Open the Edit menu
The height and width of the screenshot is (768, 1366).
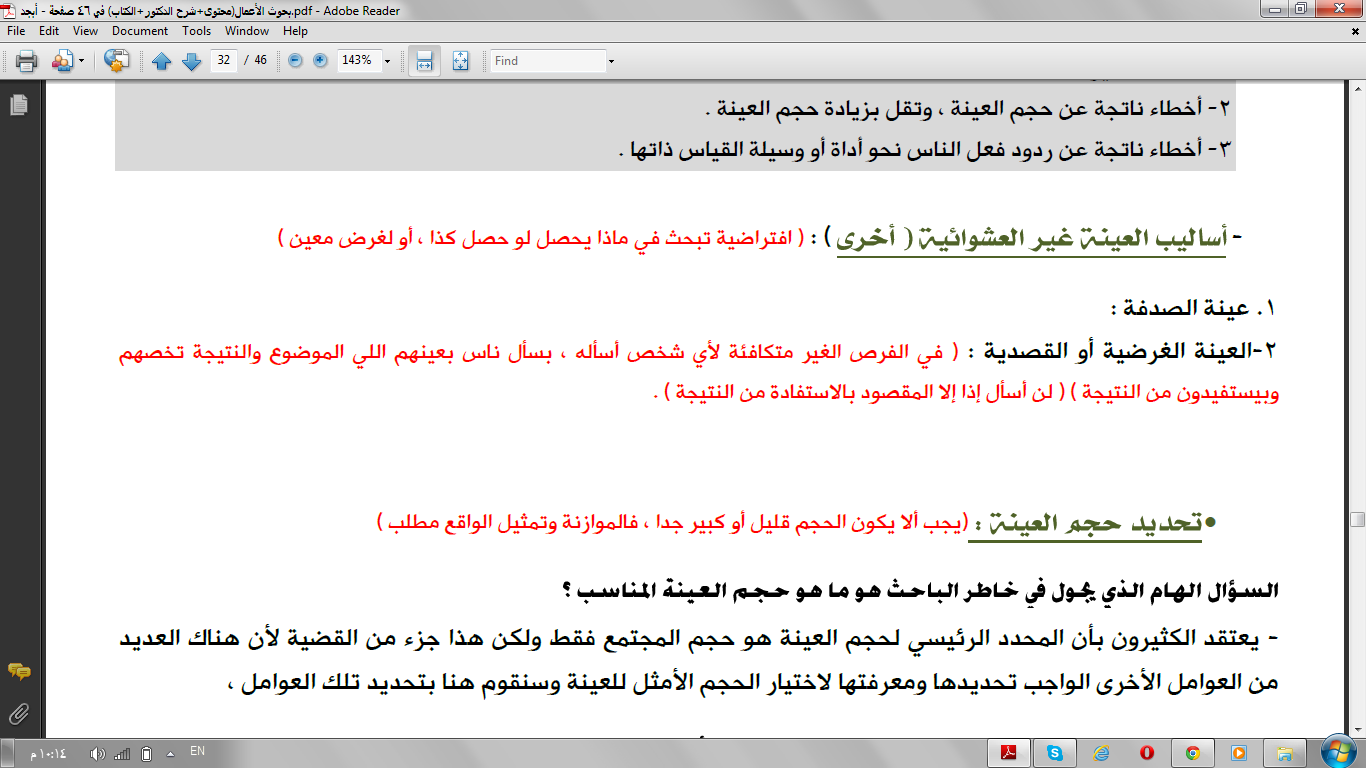(49, 31)
